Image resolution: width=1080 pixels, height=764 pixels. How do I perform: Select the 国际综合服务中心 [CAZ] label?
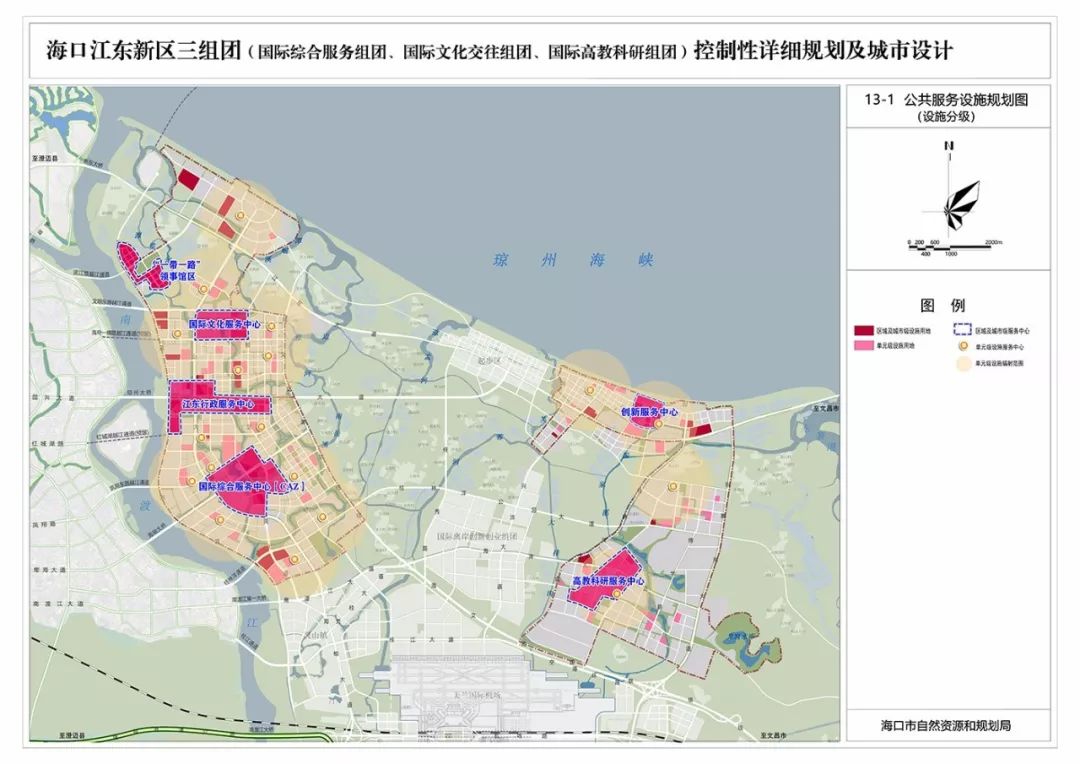(x=251, y=486)
